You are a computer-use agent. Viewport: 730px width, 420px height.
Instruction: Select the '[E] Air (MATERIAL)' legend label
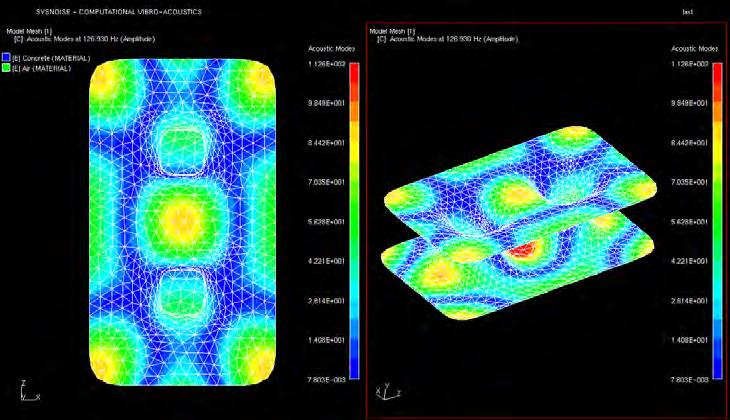pyautogui.click(x=42, y=68)
